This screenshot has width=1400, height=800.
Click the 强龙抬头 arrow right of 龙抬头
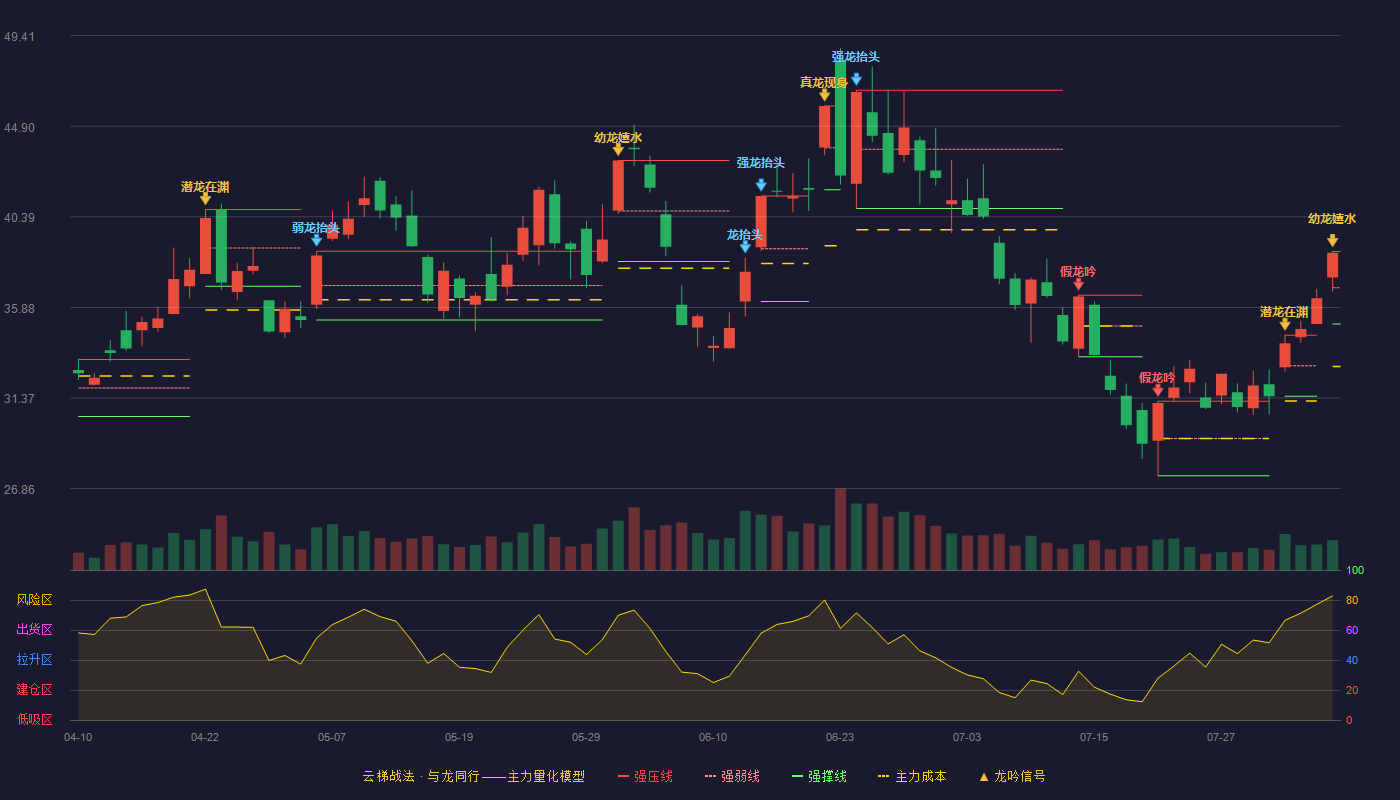point(761,185)
